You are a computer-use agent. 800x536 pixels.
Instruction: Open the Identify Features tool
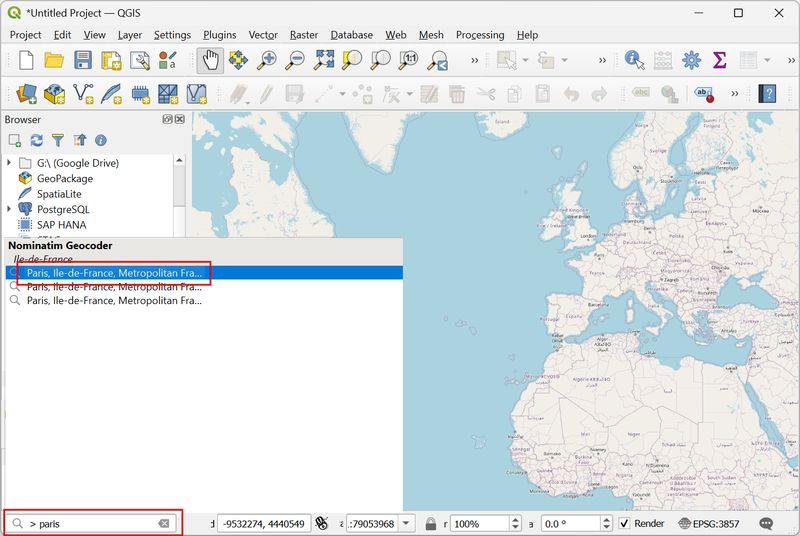click(634, 60)
